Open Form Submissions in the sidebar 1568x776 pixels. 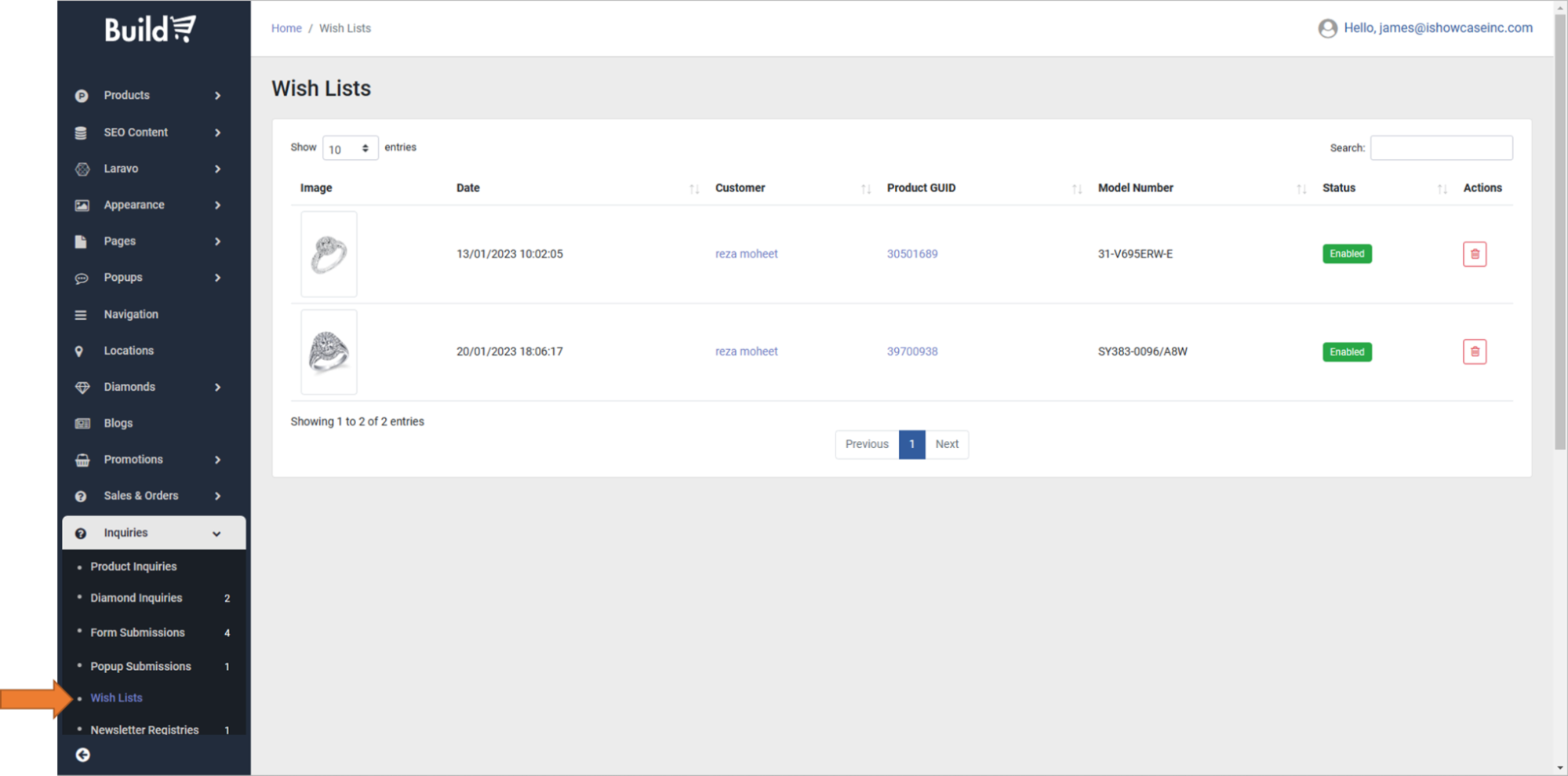point(137,632)
